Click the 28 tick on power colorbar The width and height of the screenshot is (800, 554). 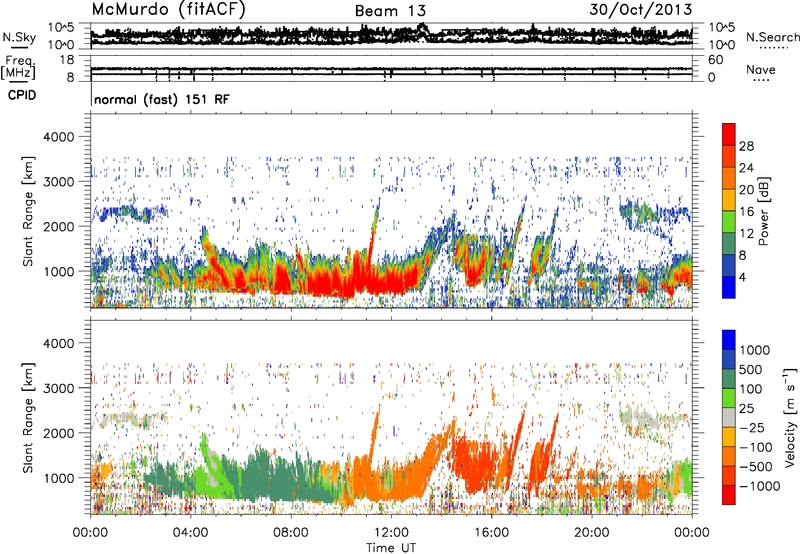(746, 146)
